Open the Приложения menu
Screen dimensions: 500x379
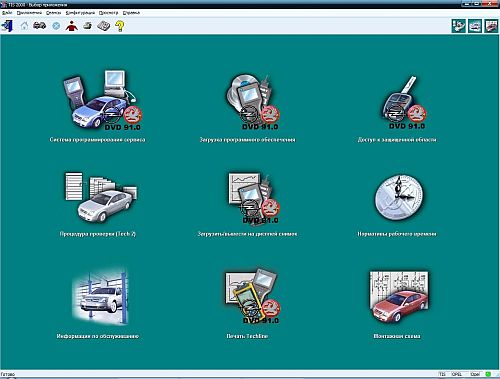point(29,13)
